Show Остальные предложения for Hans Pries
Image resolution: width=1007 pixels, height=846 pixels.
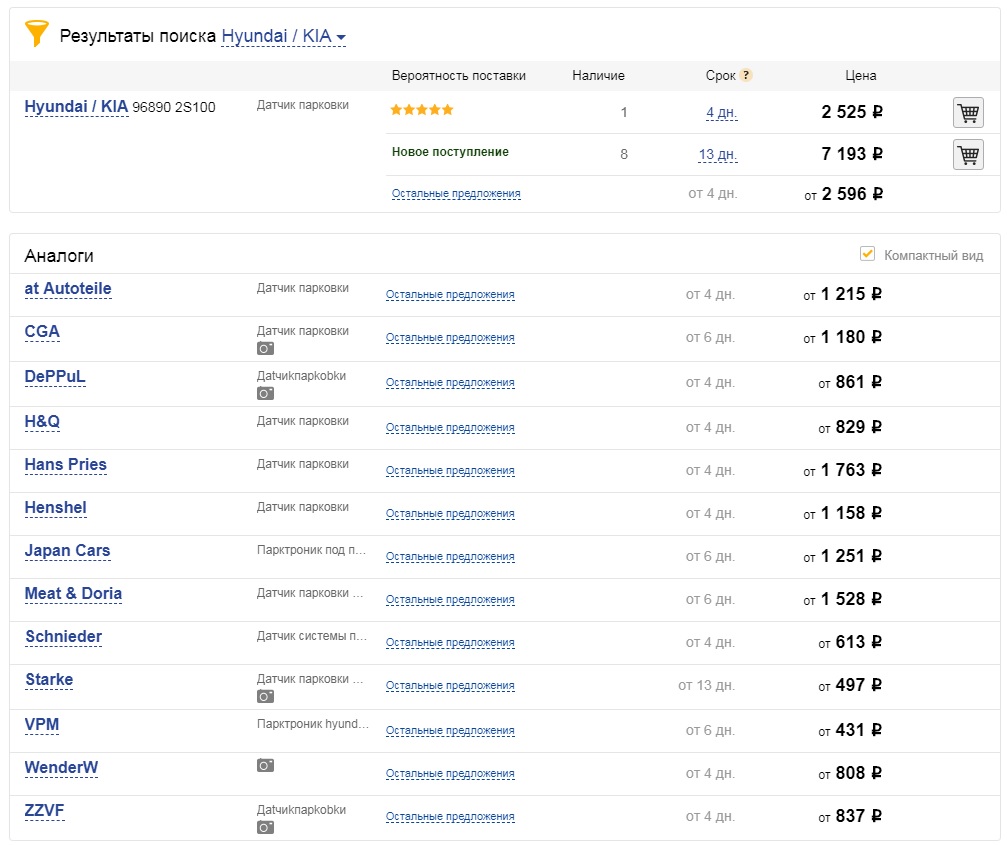click(450, 470)
